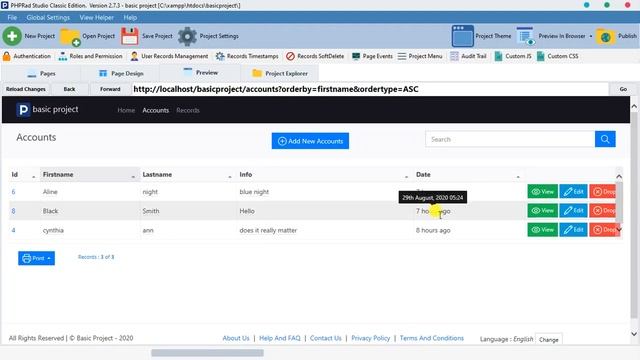640x360 pixels.
Task: Switch to the Page Design tab
Action: point(121,73)
